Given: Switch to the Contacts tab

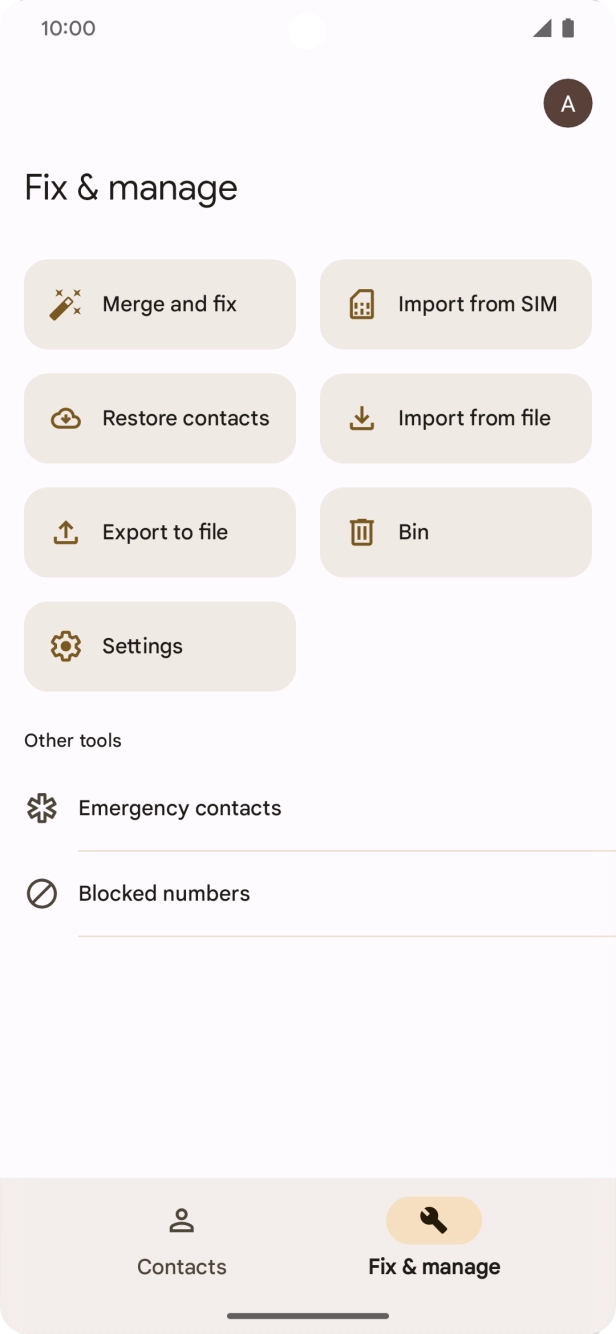Looking at the screenshot, I should coord(181,1240).
